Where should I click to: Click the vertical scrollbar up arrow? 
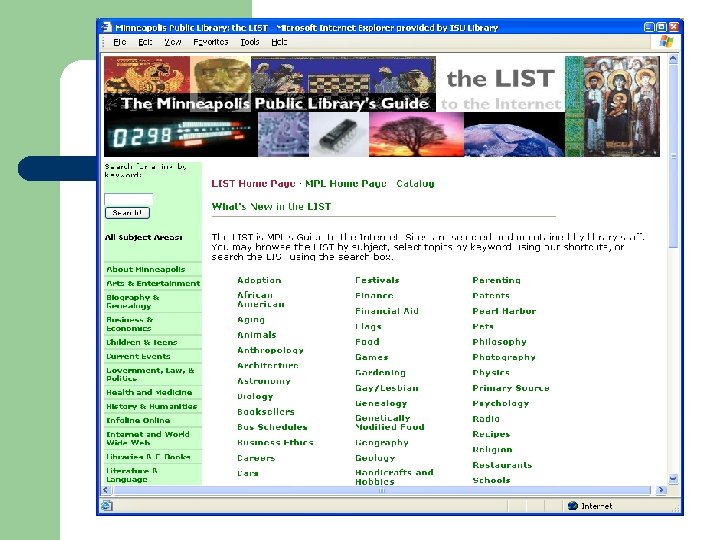(673, 59)
